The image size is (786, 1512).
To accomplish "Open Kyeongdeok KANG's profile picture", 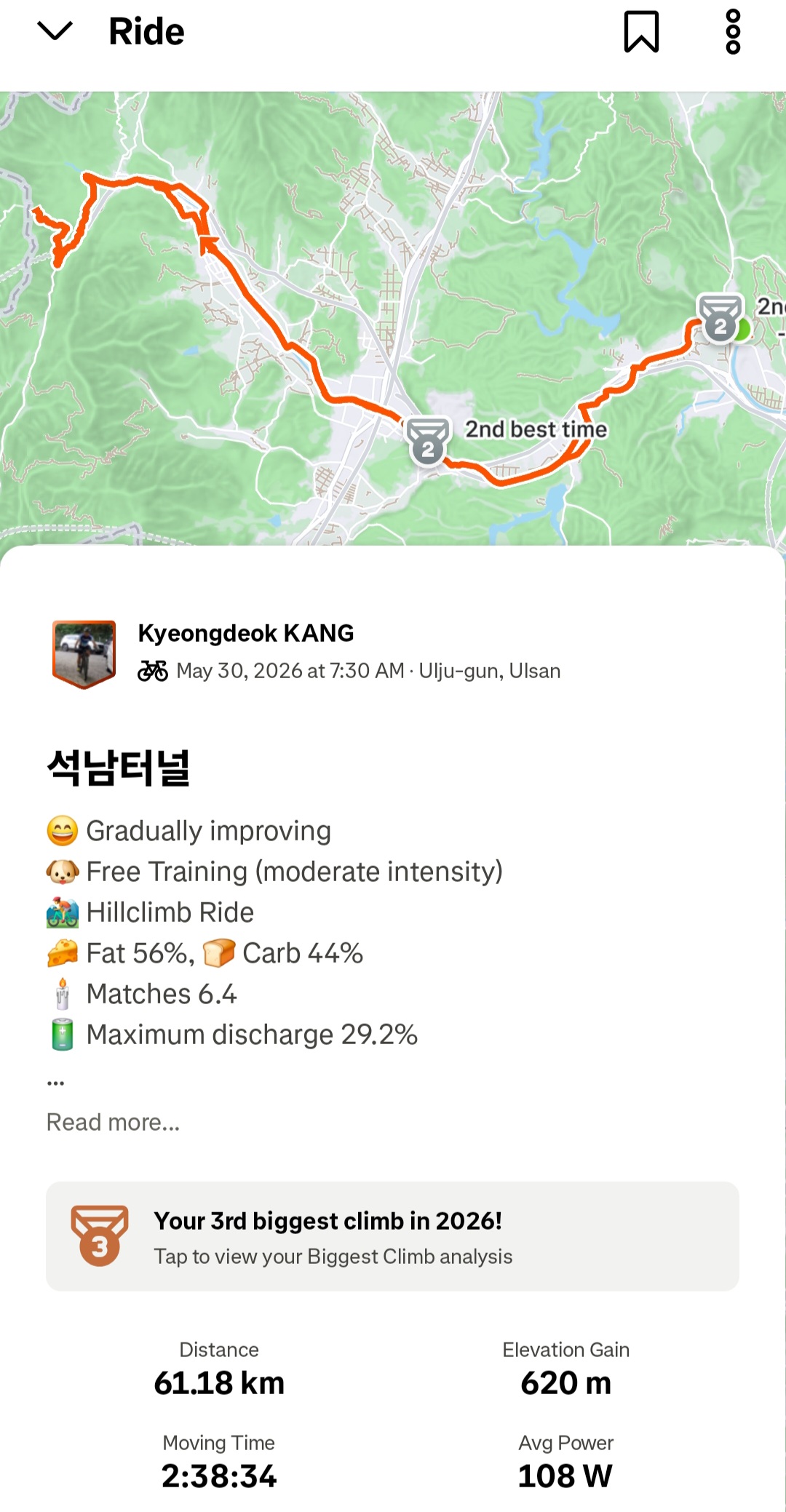I will pos(84,653).
